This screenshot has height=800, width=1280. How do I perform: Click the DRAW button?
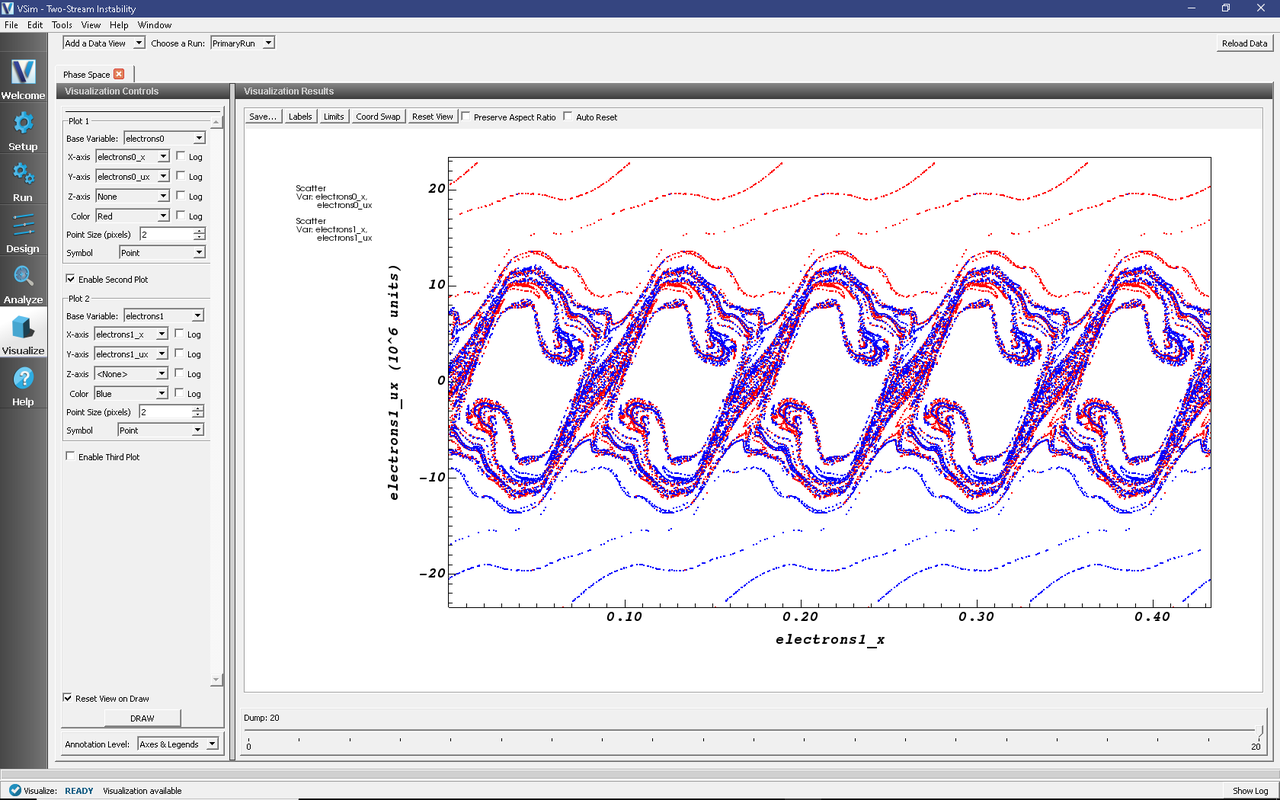[142, 718]
